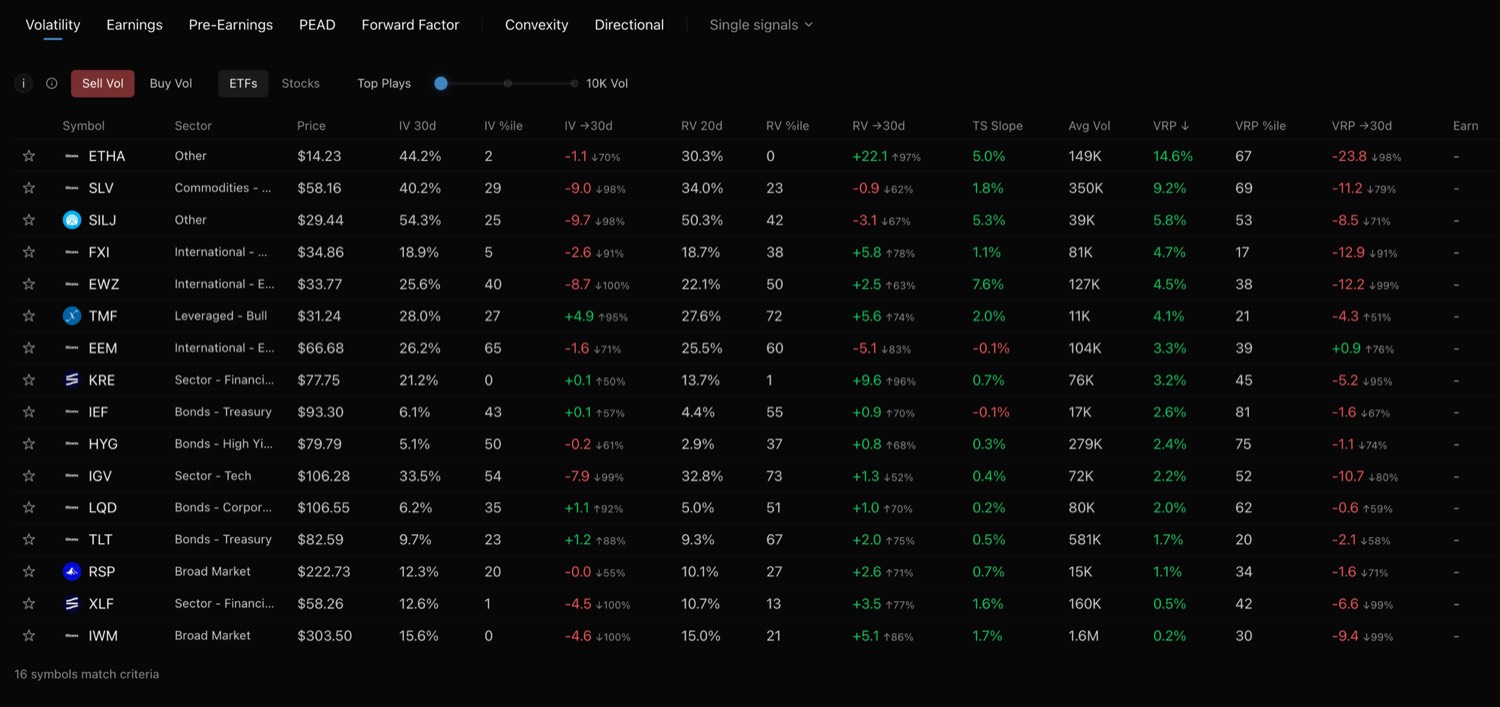The width and height of the screenshot is (1500, 707).
Task: Open the SLV symbol link
Action: pos(101,188)
